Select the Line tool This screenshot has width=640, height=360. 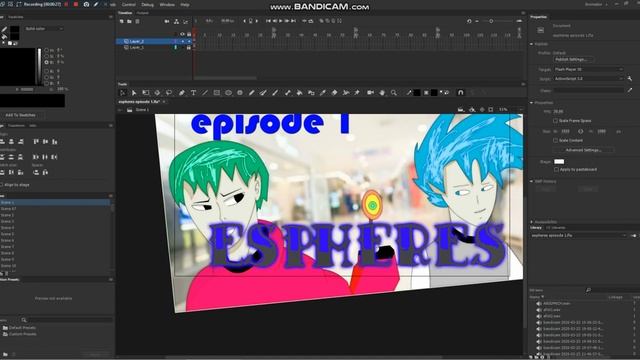(x=205, y=93)
